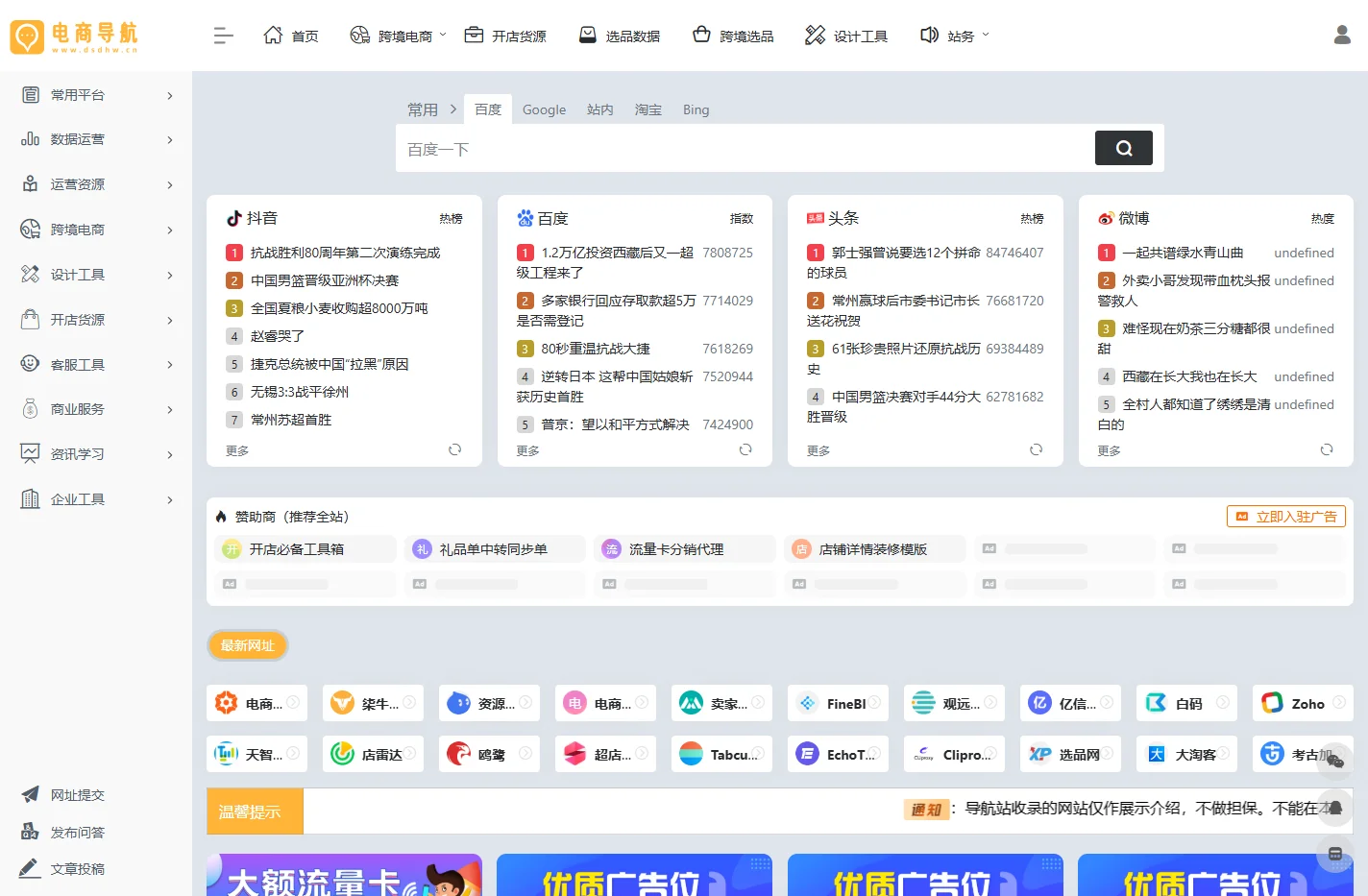Click the bottom floating tool icon
The image size is (1368, 896).
(x=1335, y=854)
